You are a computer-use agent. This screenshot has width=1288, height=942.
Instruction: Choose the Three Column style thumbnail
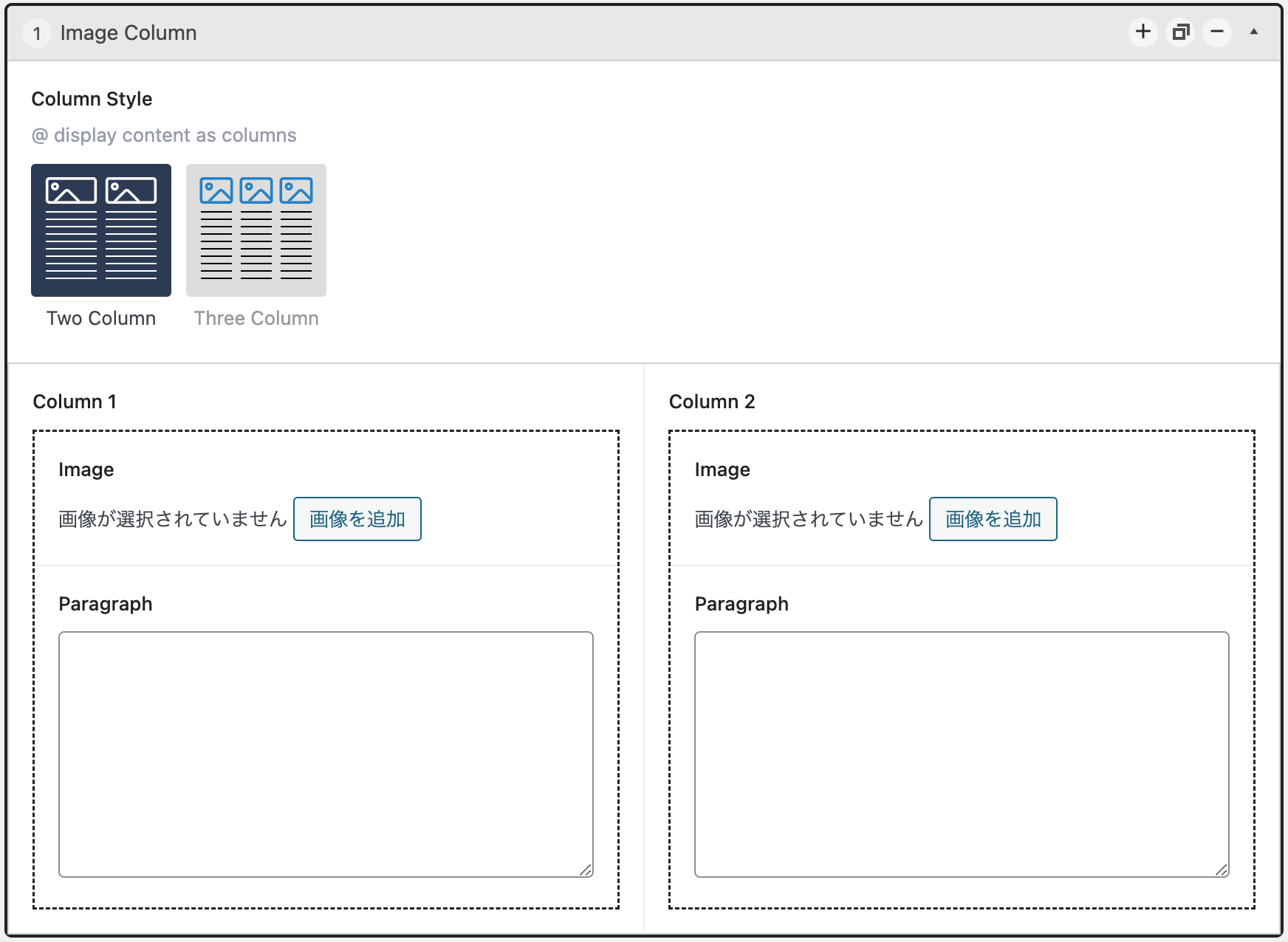click(256, 230)
